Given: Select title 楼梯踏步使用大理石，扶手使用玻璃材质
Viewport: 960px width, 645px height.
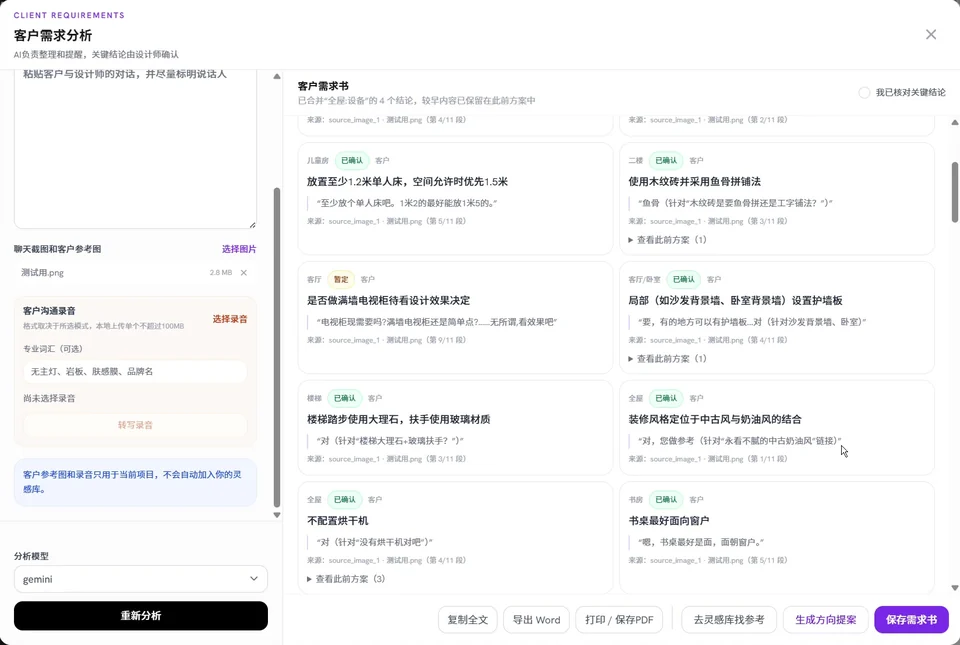Looking at the screenshot, I should click(399, 419).
